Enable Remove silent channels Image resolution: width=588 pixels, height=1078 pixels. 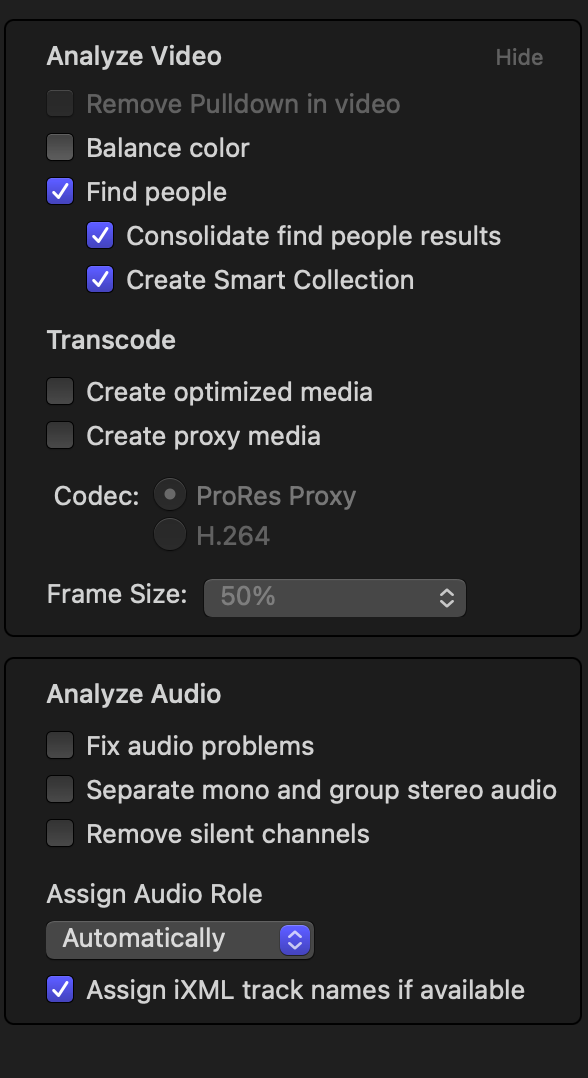60,834
